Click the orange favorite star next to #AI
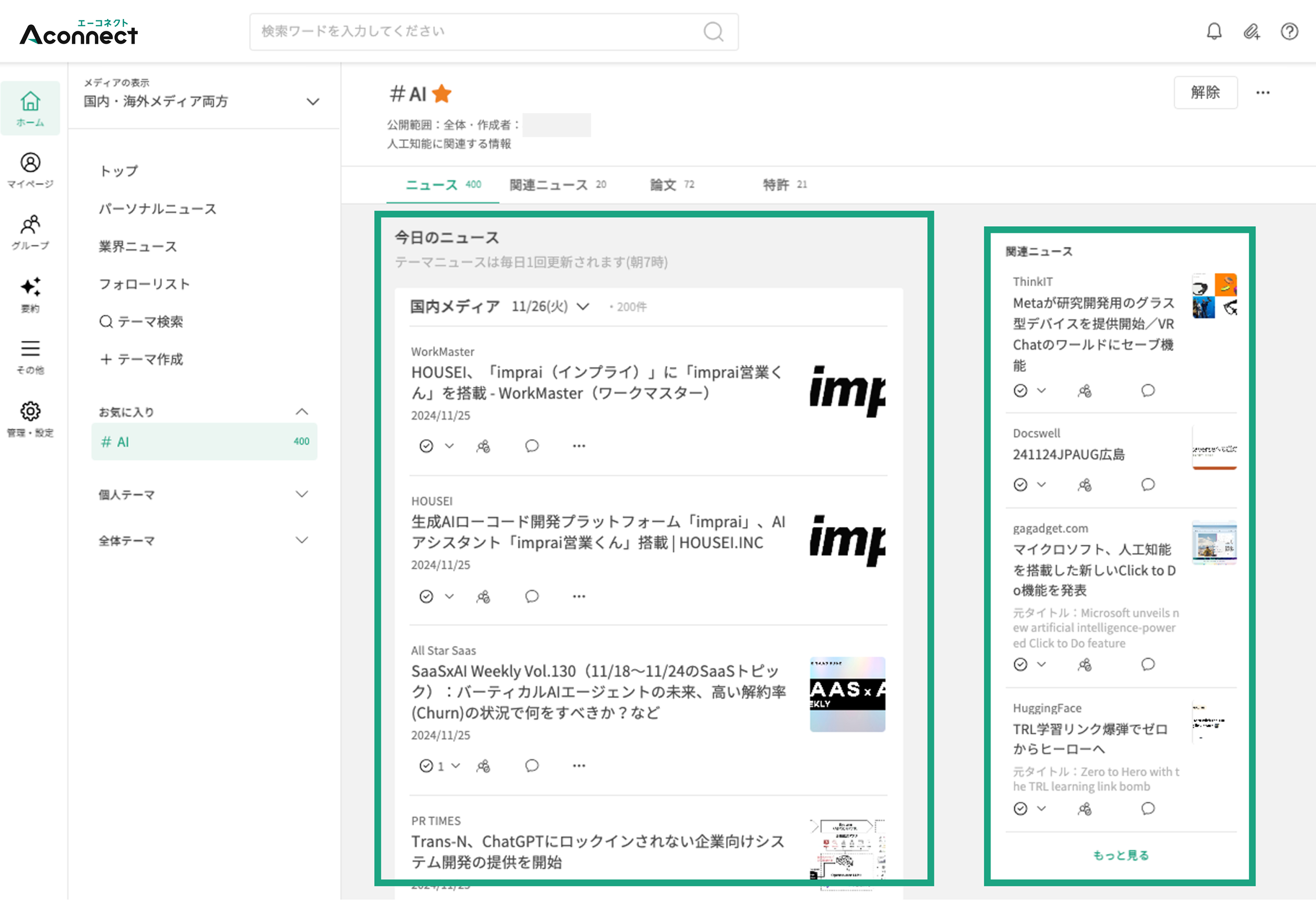Image resolution: width=1316 pixels, height=901 pixels. pos(441,93)
